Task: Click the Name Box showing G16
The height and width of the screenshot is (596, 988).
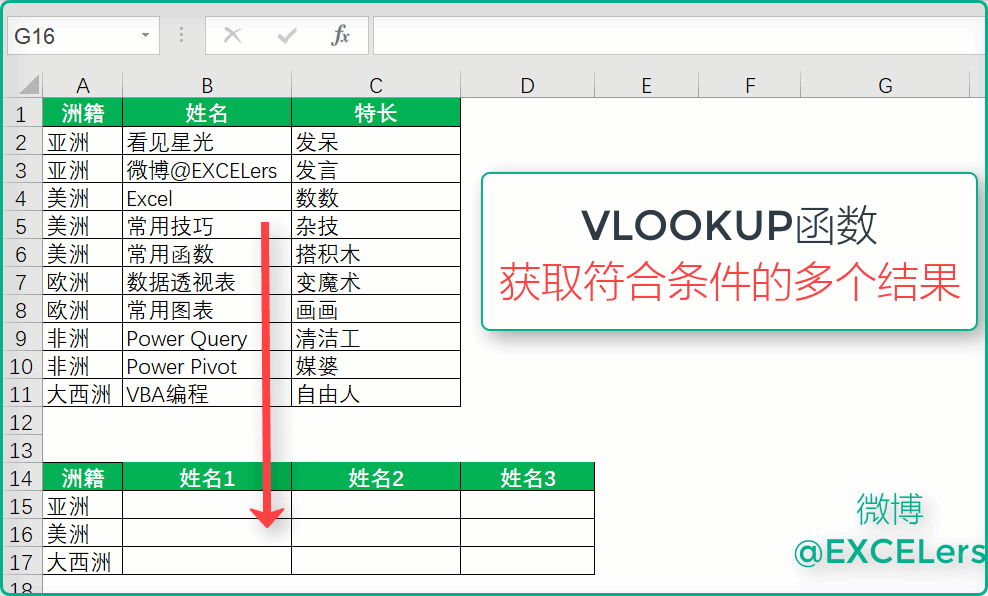Action: click(x=70, y=36)
